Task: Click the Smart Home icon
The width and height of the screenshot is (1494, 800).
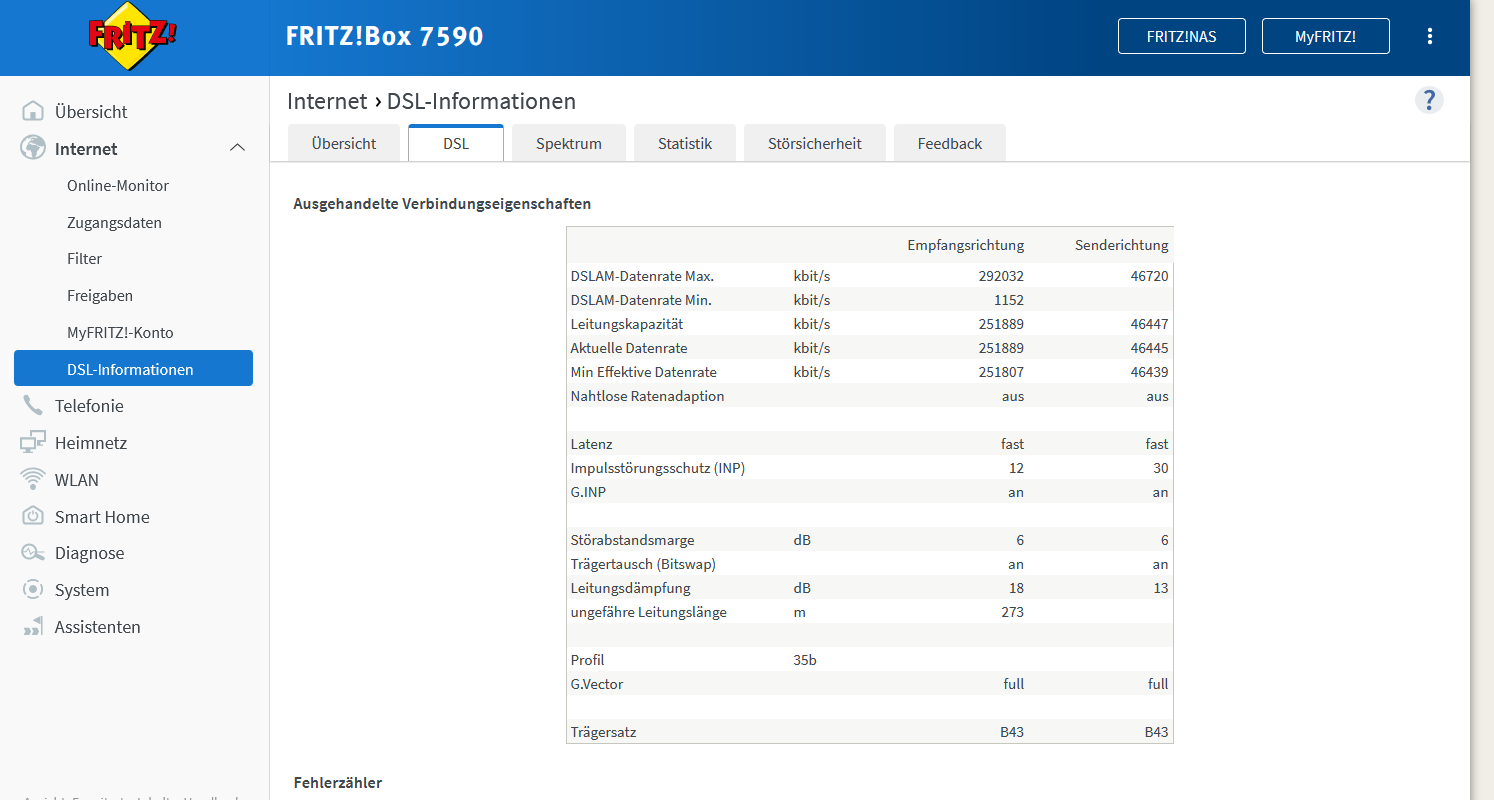Action: (33, 516)
